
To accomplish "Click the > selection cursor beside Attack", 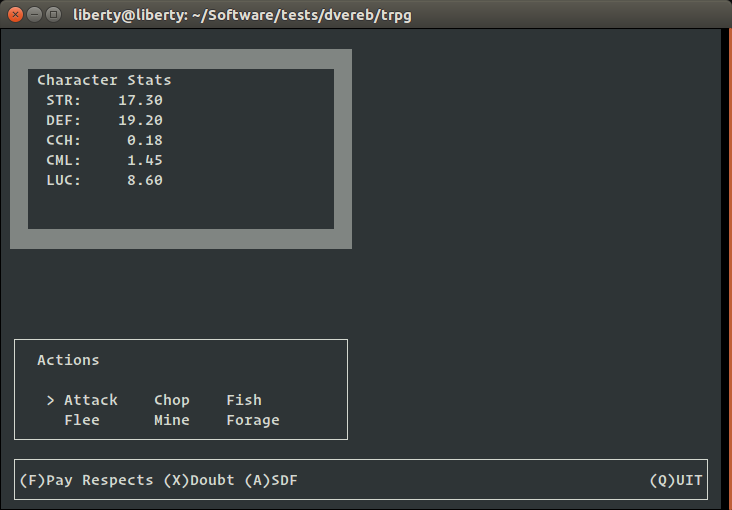I will pos(50,401).
